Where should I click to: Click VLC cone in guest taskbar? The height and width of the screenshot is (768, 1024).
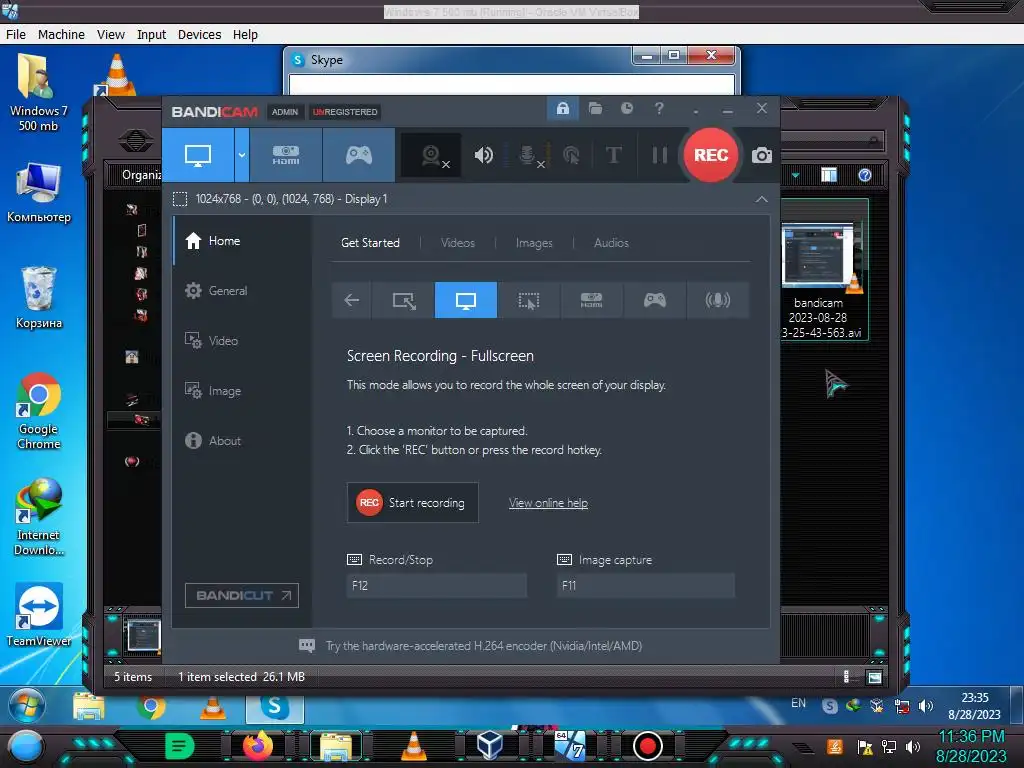tap(213, 707)
